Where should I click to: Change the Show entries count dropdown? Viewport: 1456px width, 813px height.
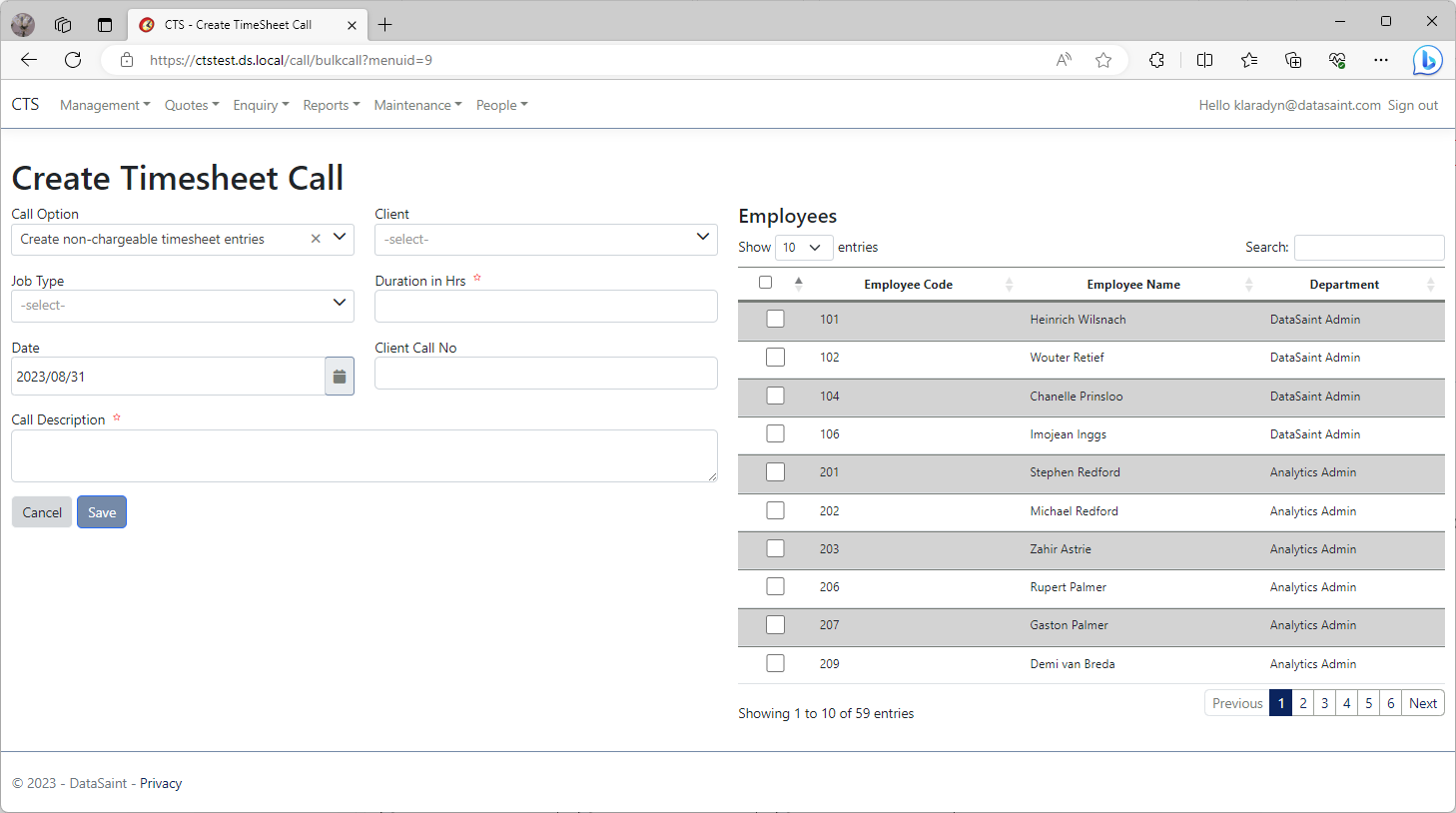point(804,247)
